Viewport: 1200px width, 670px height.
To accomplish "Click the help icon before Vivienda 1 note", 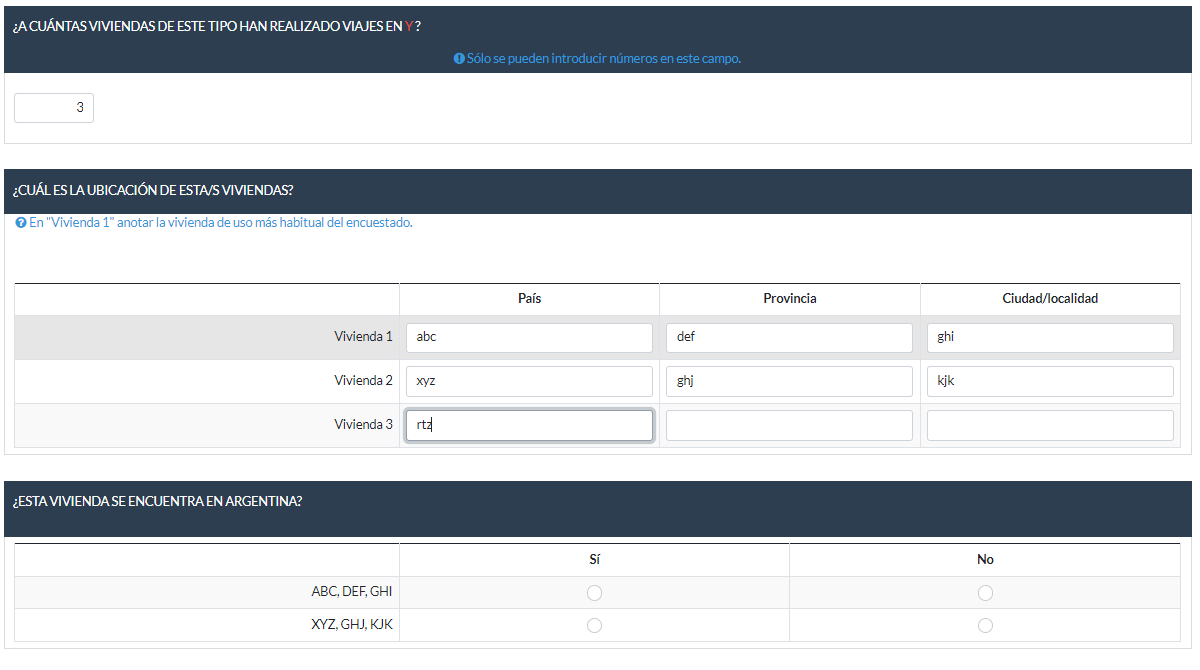I will tap(21, 223).
